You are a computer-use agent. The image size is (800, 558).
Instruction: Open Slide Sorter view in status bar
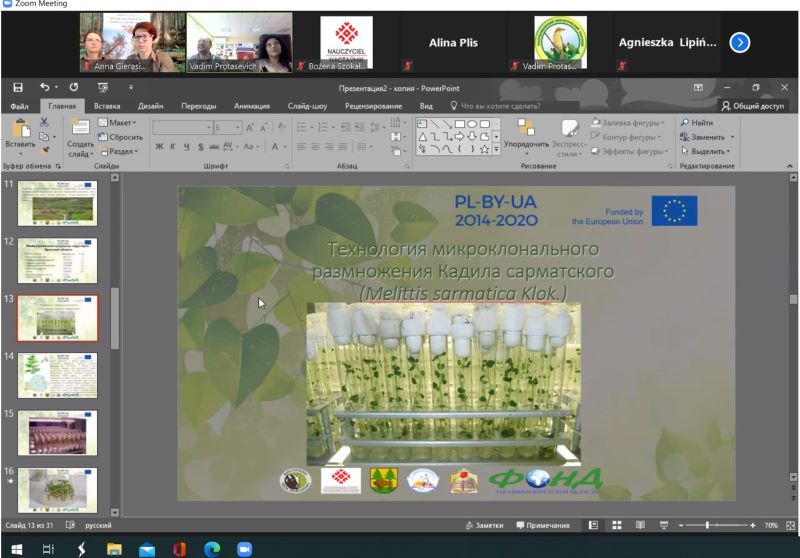click(617, 525)
